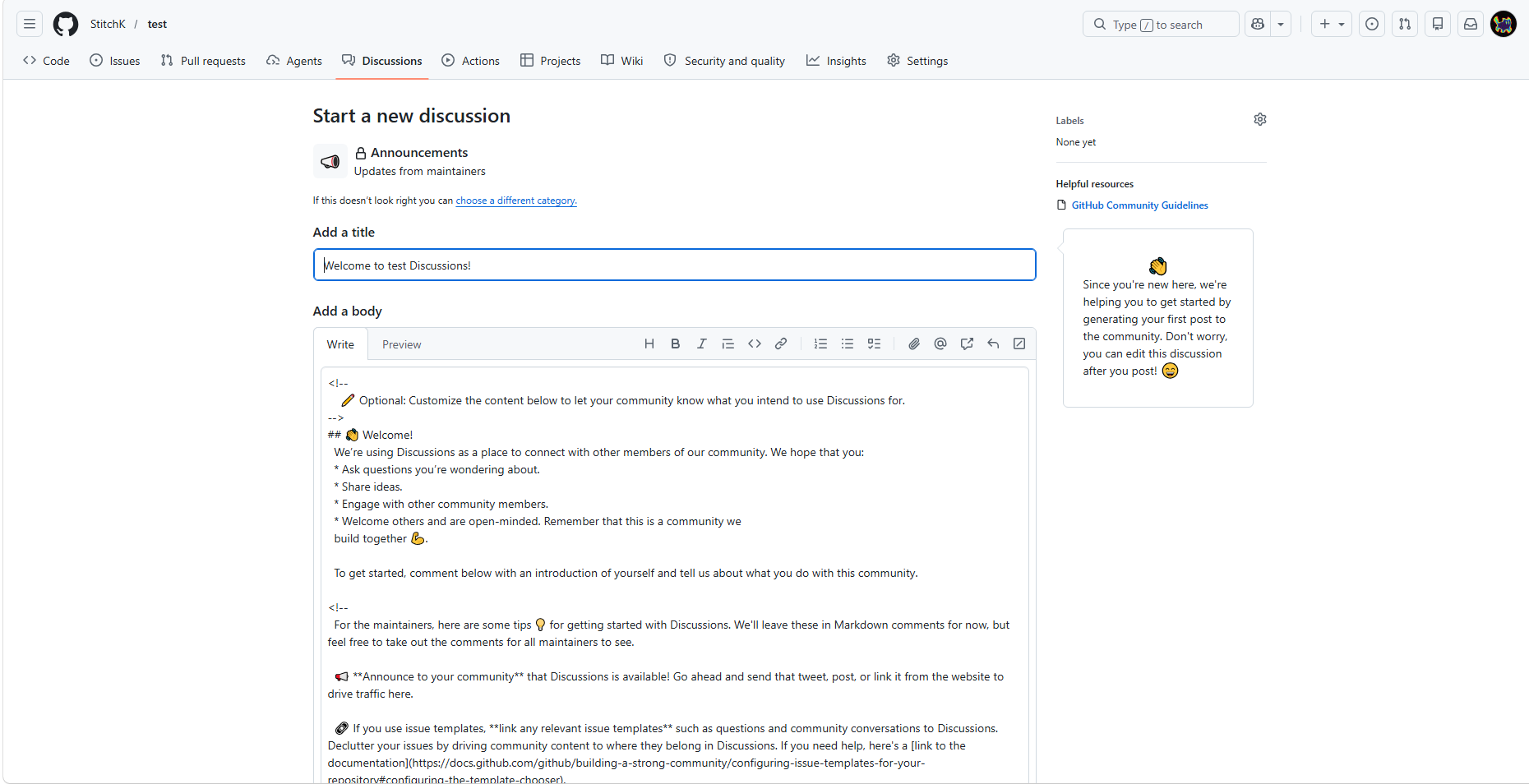Switch to the Preview tab of editor
Image resolution: width=1529 pixels, height=784 pixels.
[401, 344]
